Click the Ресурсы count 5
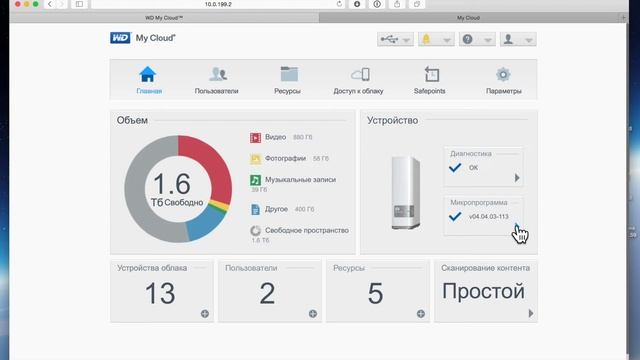This screenshot has width=640, height=360. [376, 293]
